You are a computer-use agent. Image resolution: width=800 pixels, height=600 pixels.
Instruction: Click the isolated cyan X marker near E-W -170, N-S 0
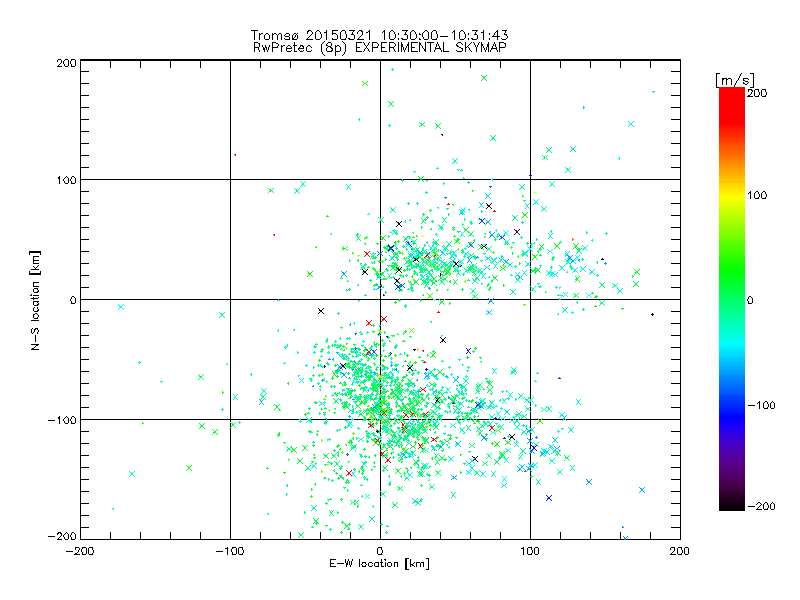pos(121,307)
